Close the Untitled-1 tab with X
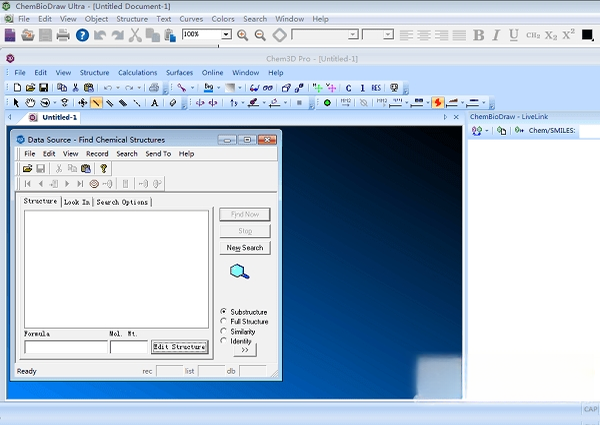Image resolution: width=600 pixels, height=425 pixels. coord(456,117)
